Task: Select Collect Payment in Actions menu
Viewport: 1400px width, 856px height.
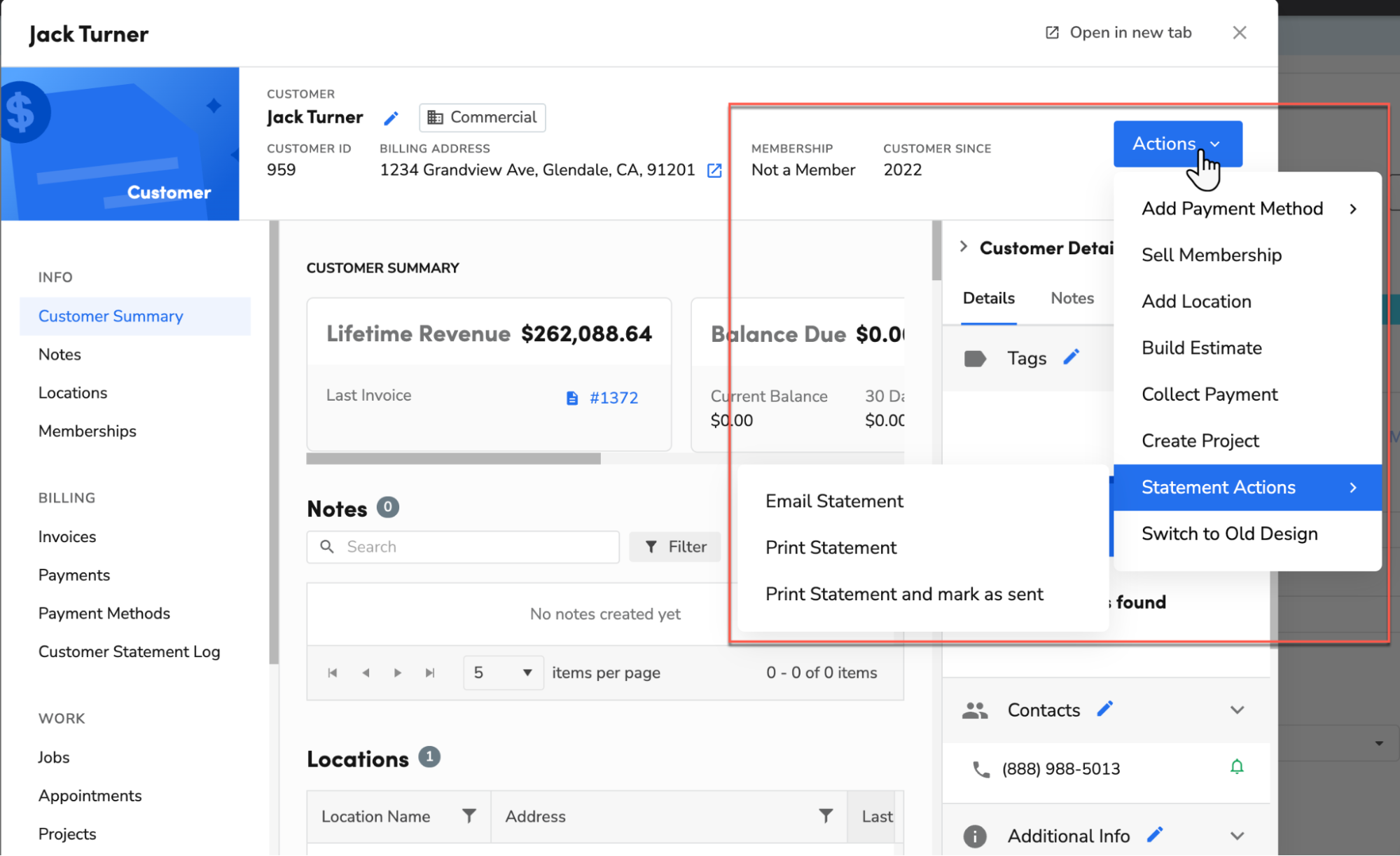Action: [1210, 394]
